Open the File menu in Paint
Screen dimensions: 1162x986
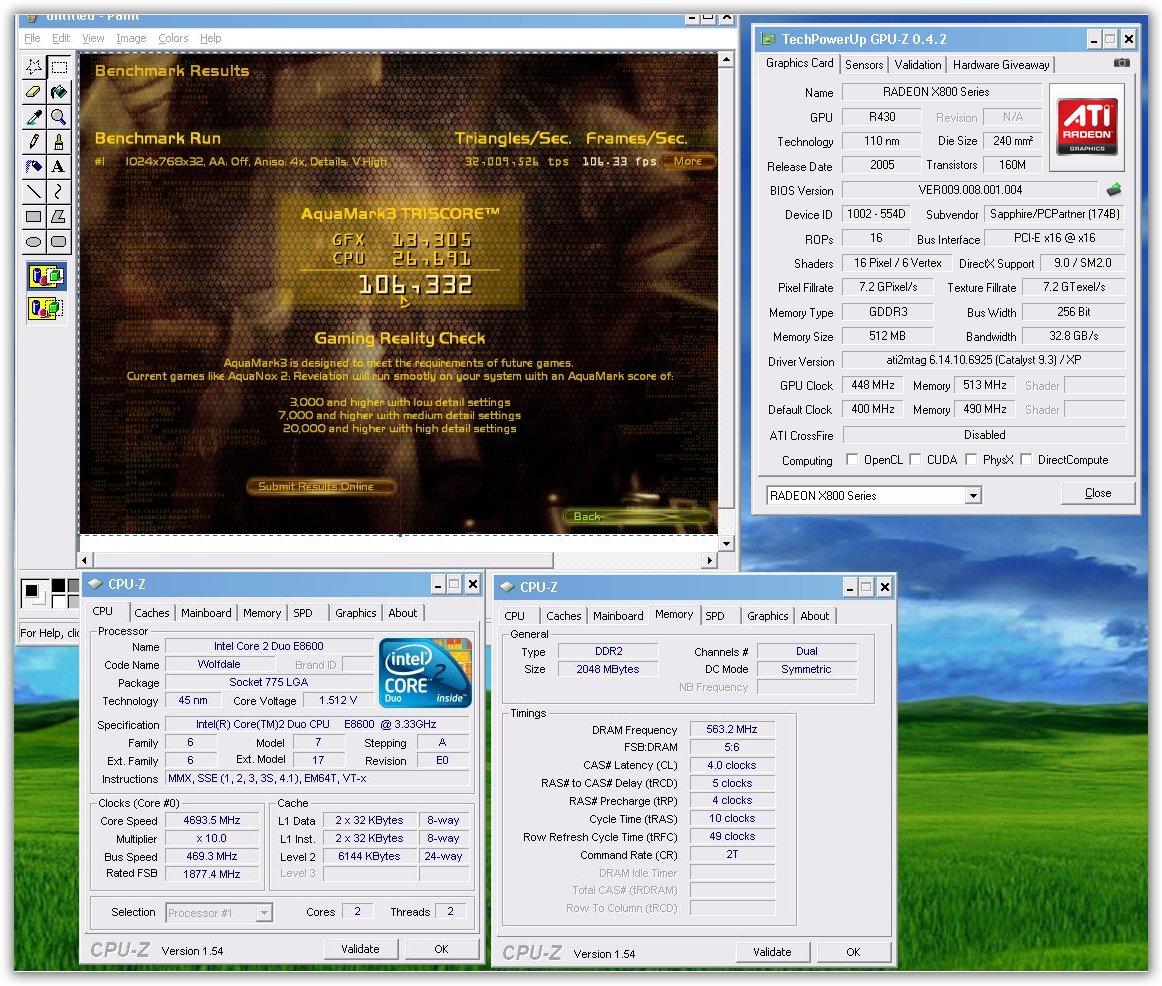pyautogui.click(x=32, y=38)
